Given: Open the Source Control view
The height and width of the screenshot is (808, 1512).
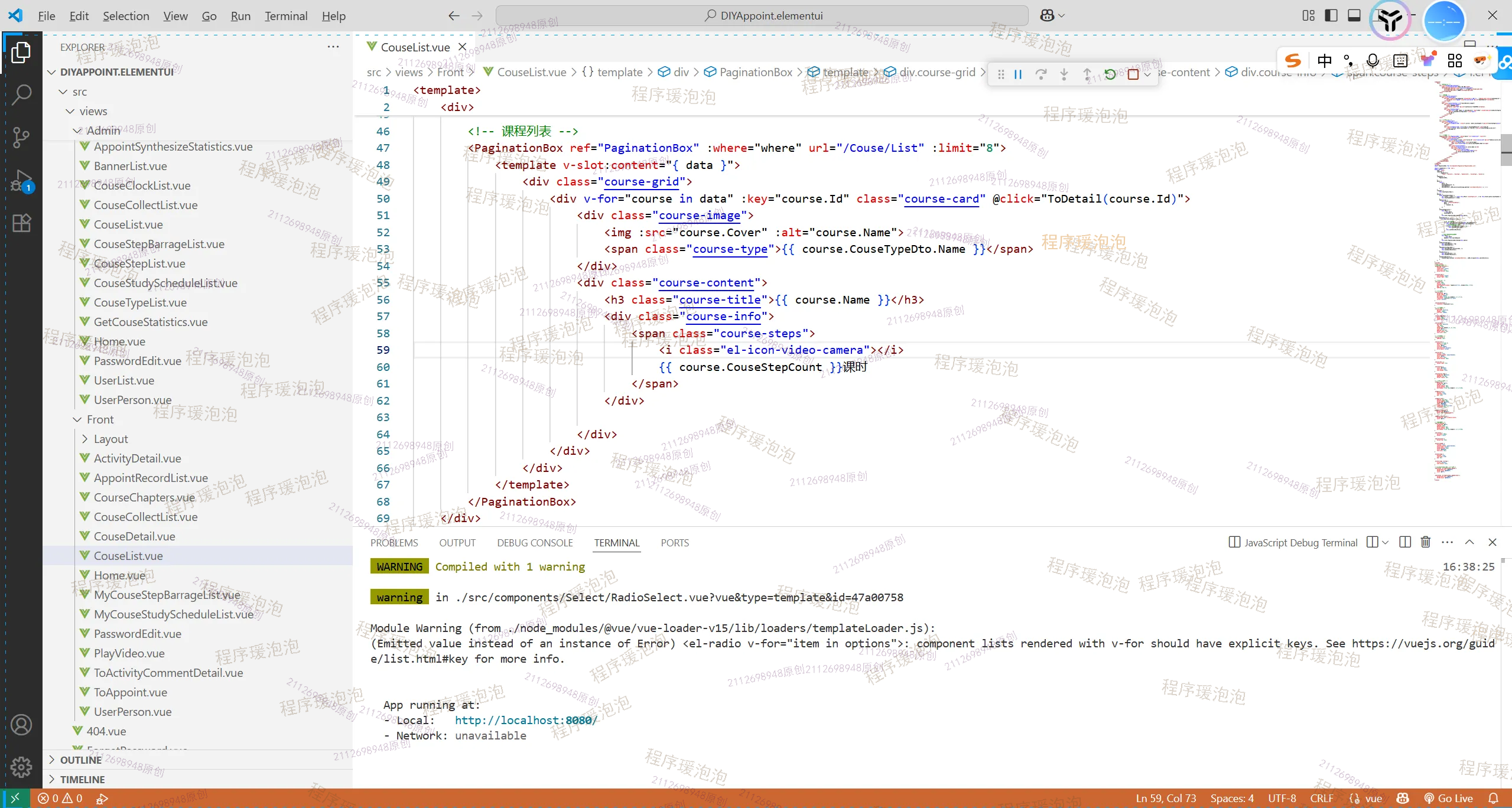Looking at the screenshot, I should (21, 137).
